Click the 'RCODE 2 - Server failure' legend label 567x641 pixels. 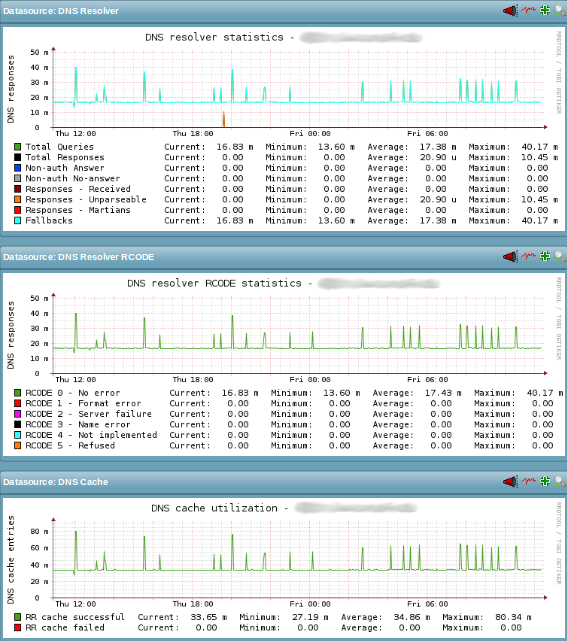pyautogui.click(x=88, y=414)
